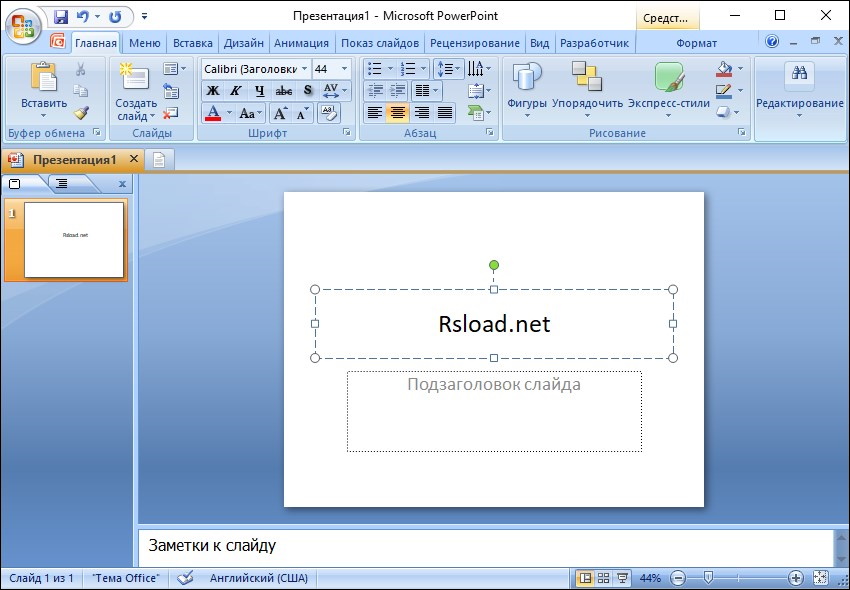
Task: Toggle text shadow S formatting
Action: [x=308, y=91]
